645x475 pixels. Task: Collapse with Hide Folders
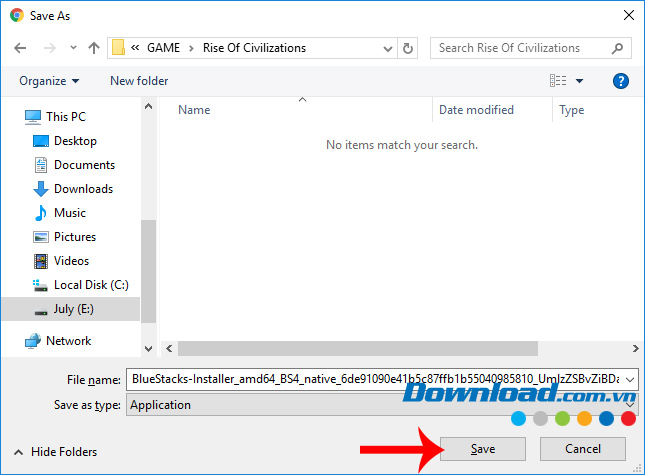tap(56, 452)
